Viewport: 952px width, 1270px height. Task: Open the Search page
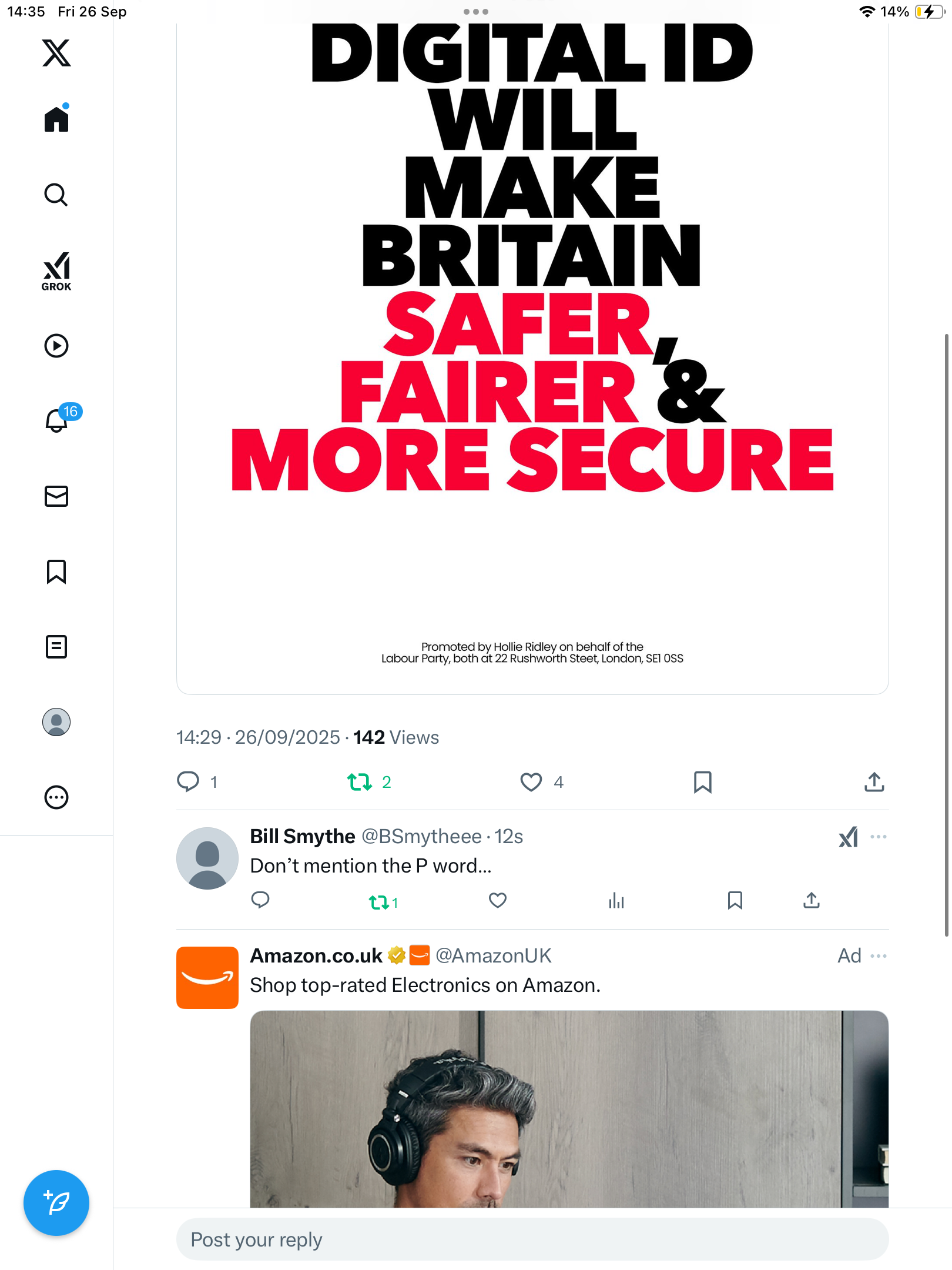tap(56, 195)
